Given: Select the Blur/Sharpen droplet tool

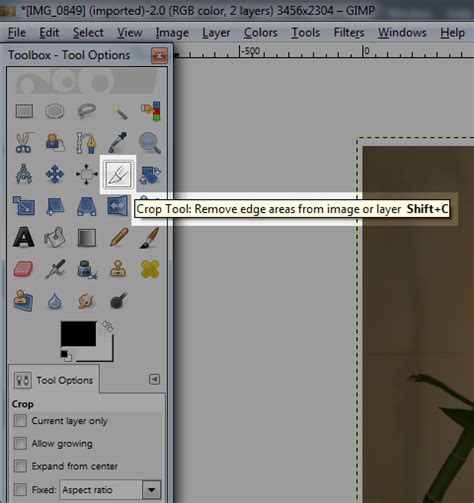Looking at the screenshot, I should click(x=55, y=301).
